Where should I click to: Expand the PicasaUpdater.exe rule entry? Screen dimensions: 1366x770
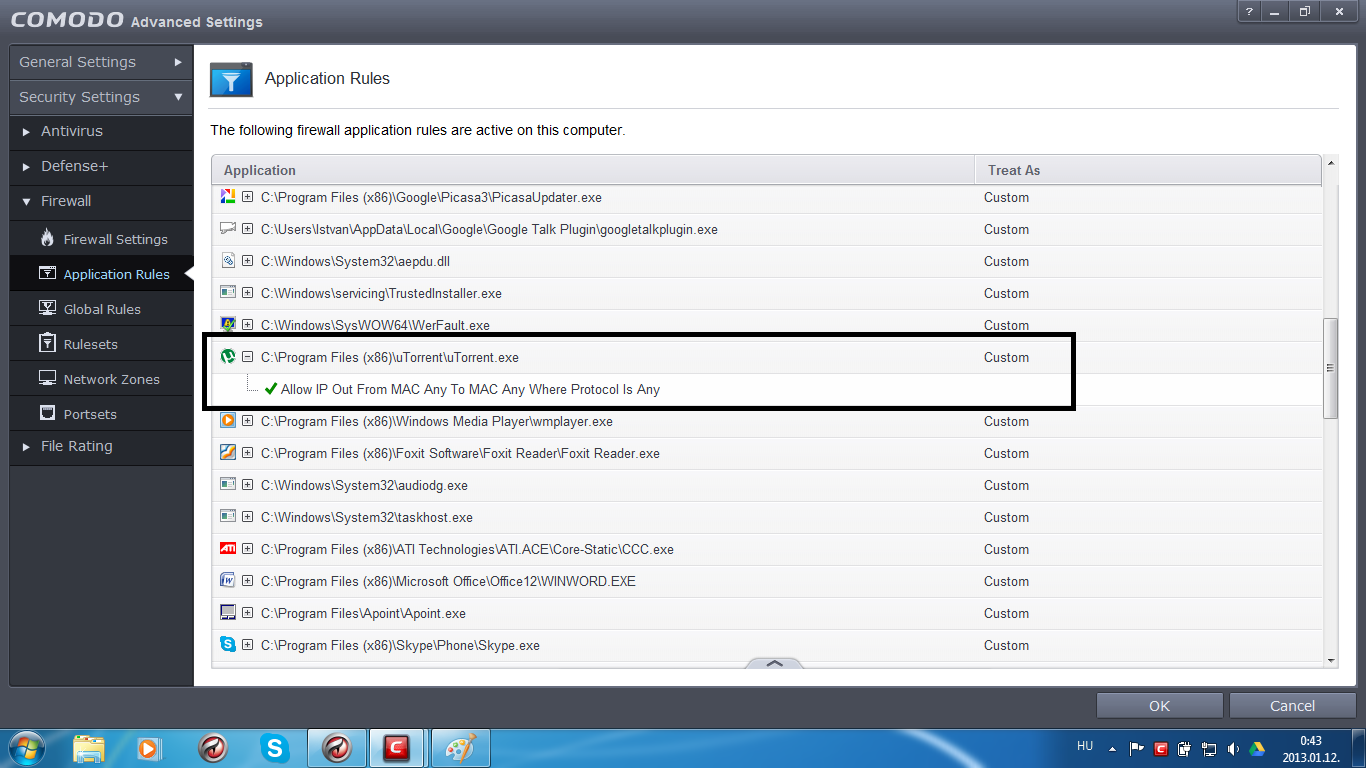tap(248, 197)
